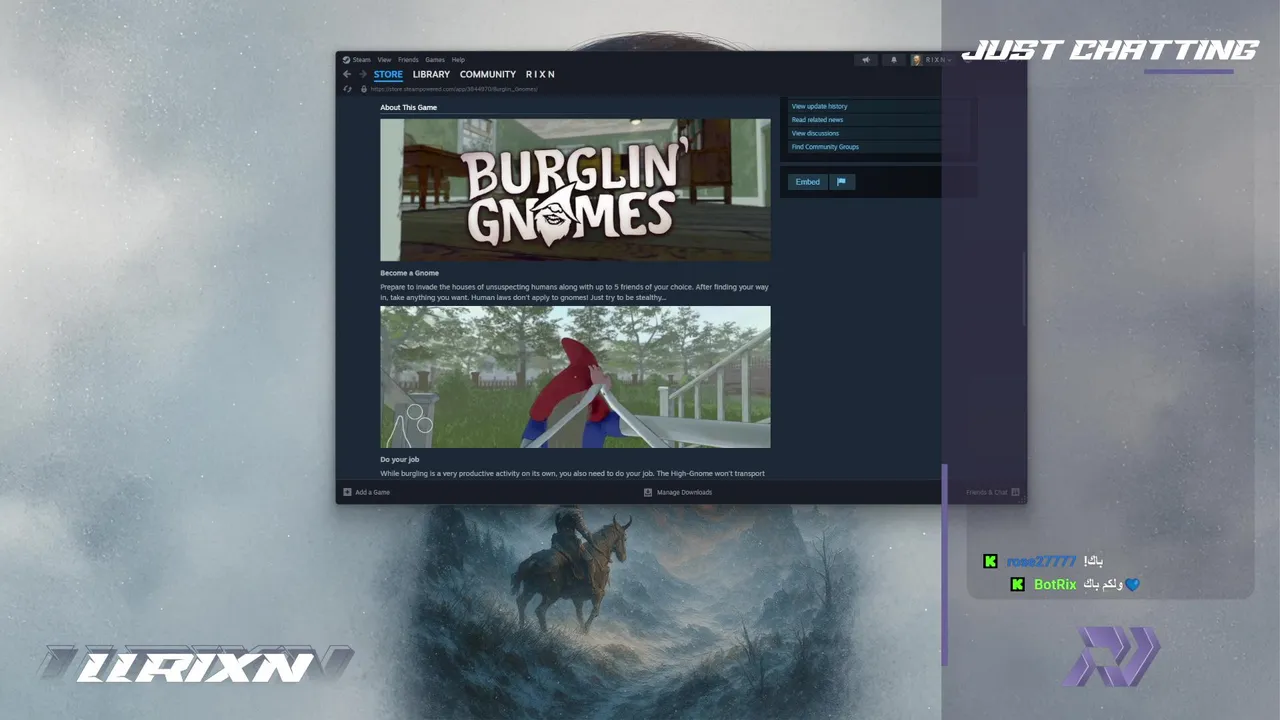Open Friends & Chat
Image resolution: width=1280 pixels, height=720 pixels.
(x=987, y=492)
